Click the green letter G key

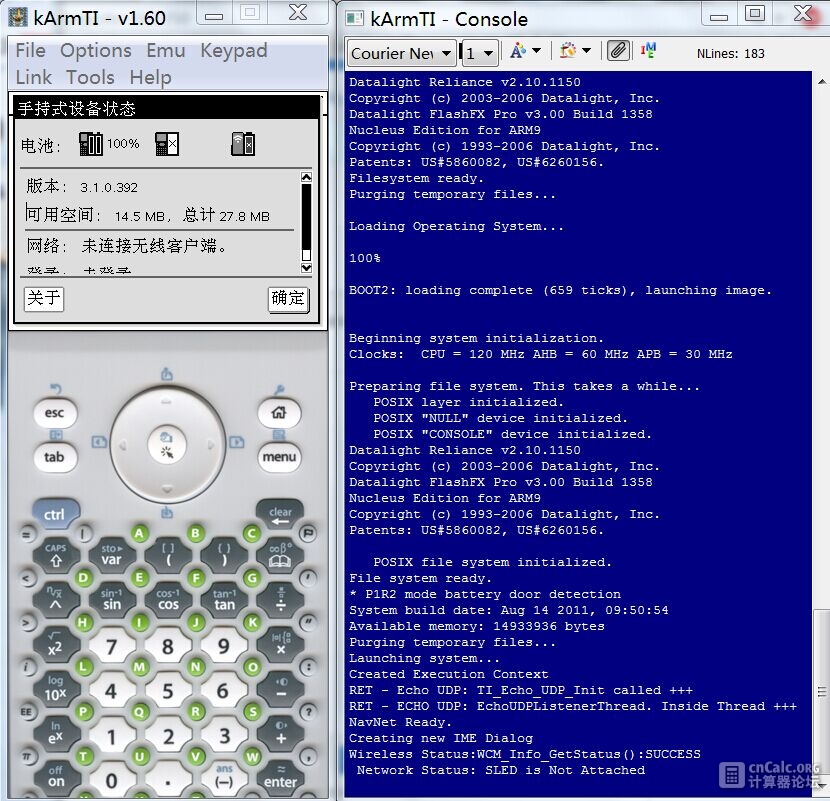coord(252,578)
